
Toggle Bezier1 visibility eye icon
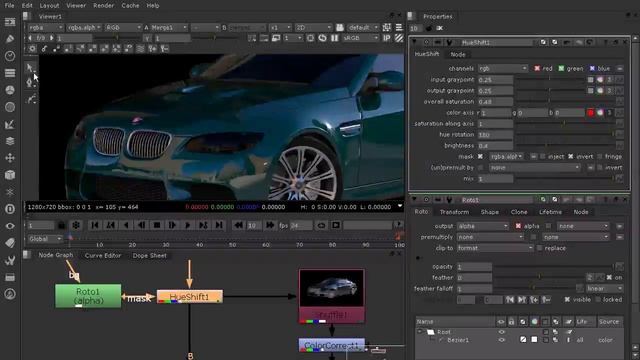coord(502,340)
